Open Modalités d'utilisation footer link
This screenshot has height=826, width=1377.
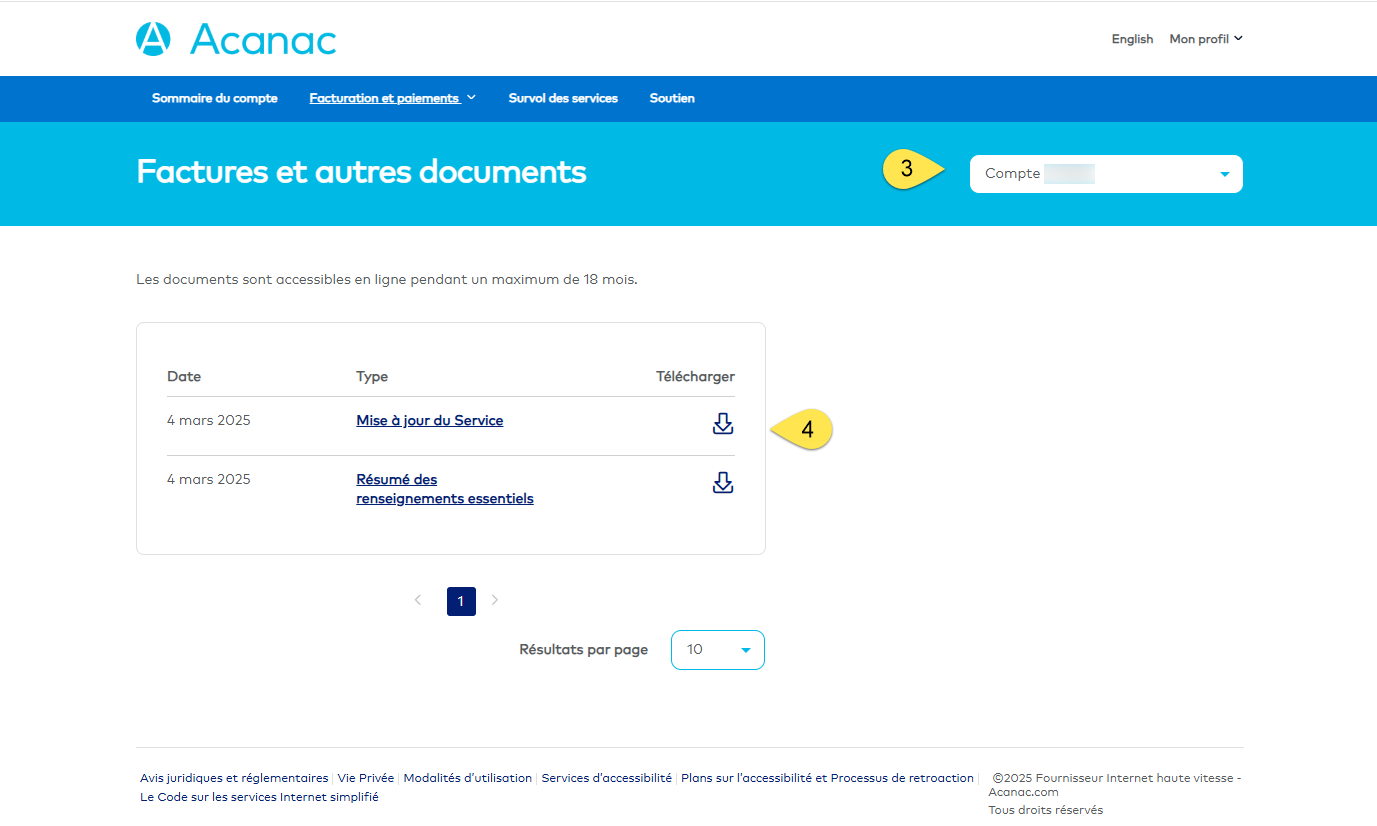click(x=468, y=778)
